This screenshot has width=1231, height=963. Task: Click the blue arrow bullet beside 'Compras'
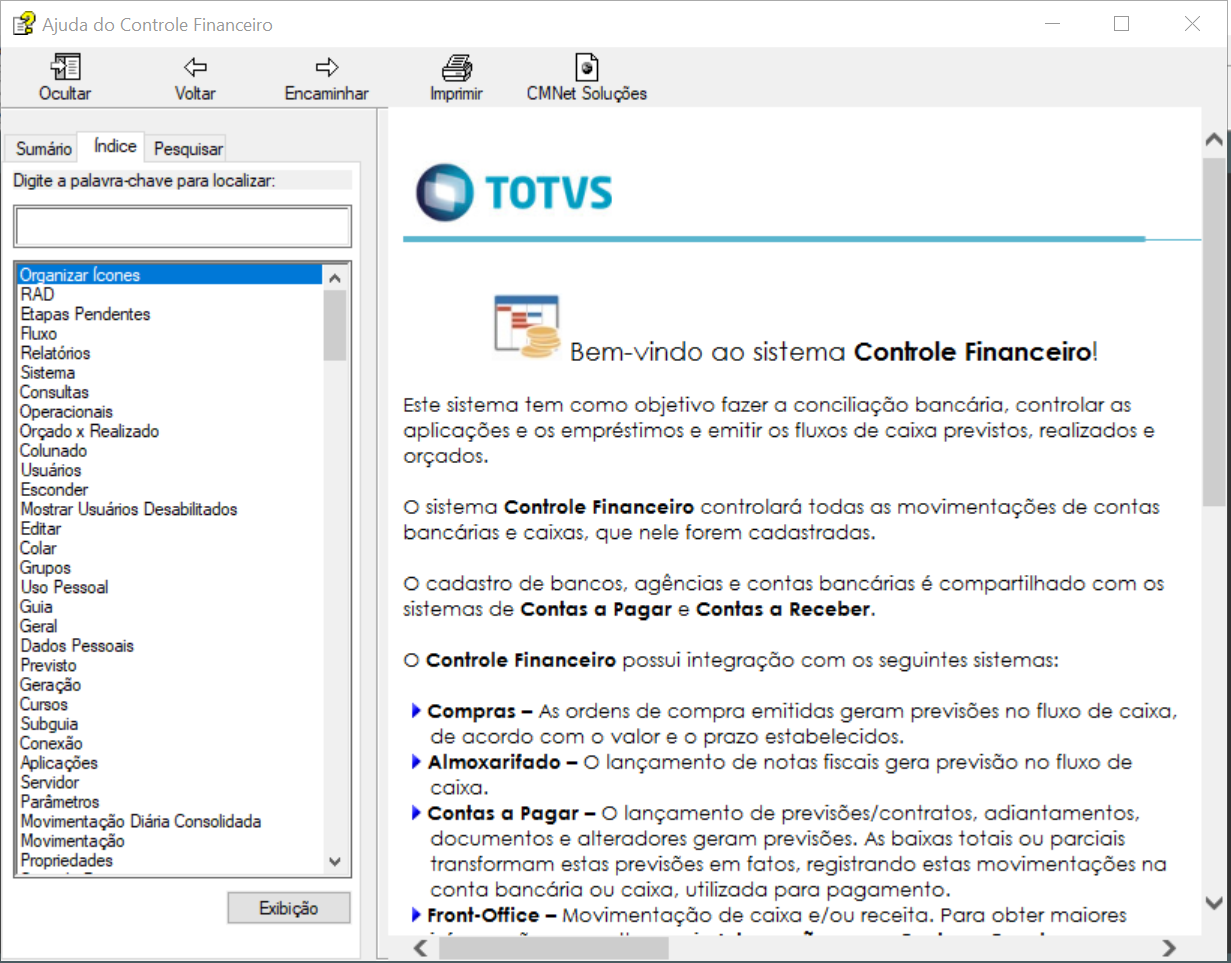click(416, 711)
